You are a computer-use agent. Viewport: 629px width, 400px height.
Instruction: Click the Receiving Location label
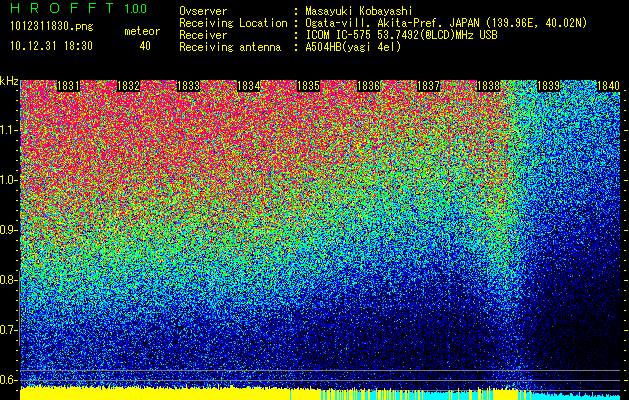(x=233, y=23)
